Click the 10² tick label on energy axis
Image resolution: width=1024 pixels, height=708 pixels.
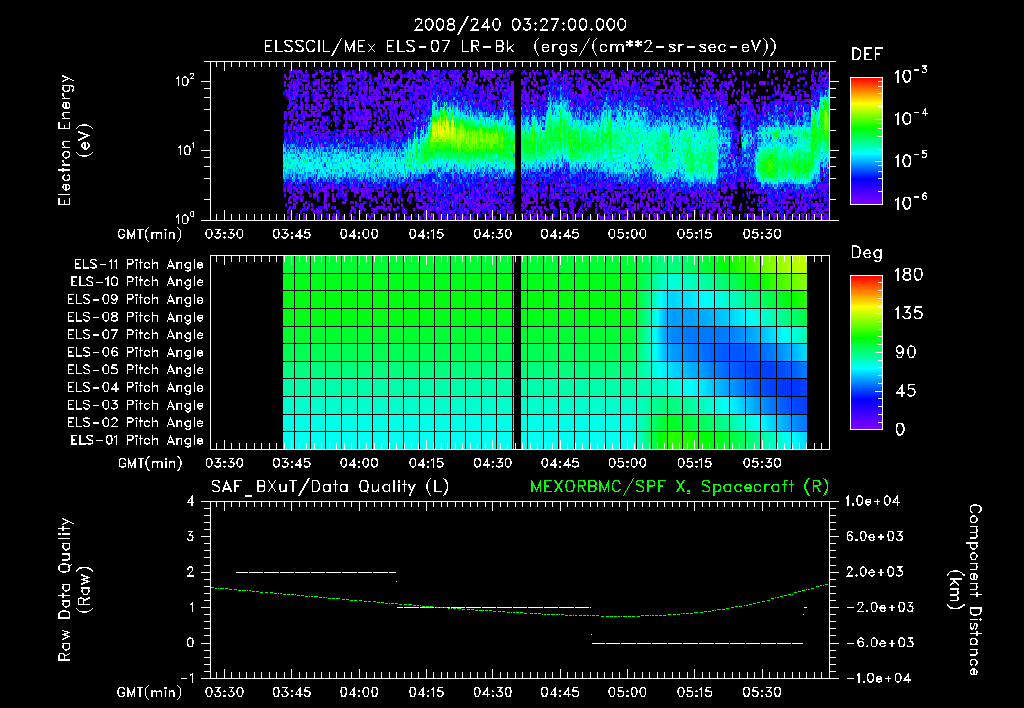coord(184,81)
